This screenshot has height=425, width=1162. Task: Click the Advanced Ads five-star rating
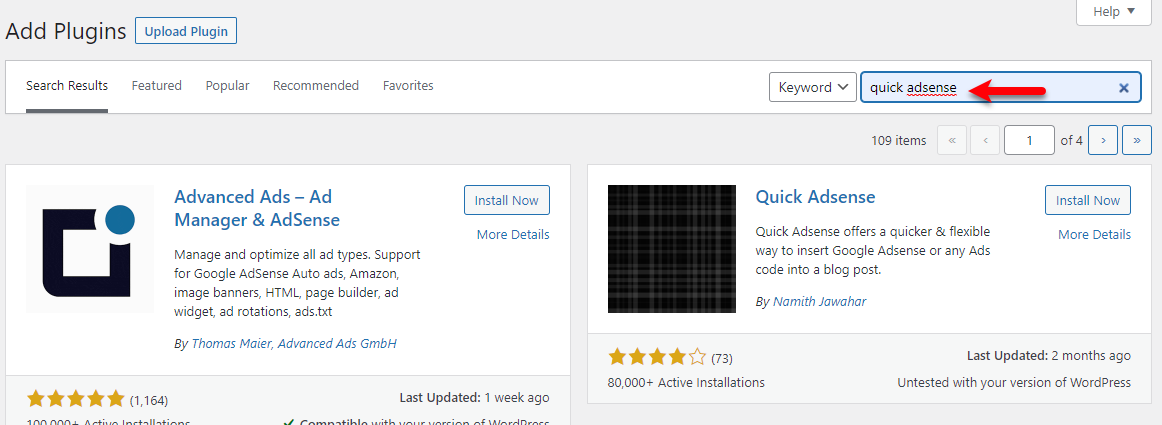pyautogui.click(x=76, y=400)
